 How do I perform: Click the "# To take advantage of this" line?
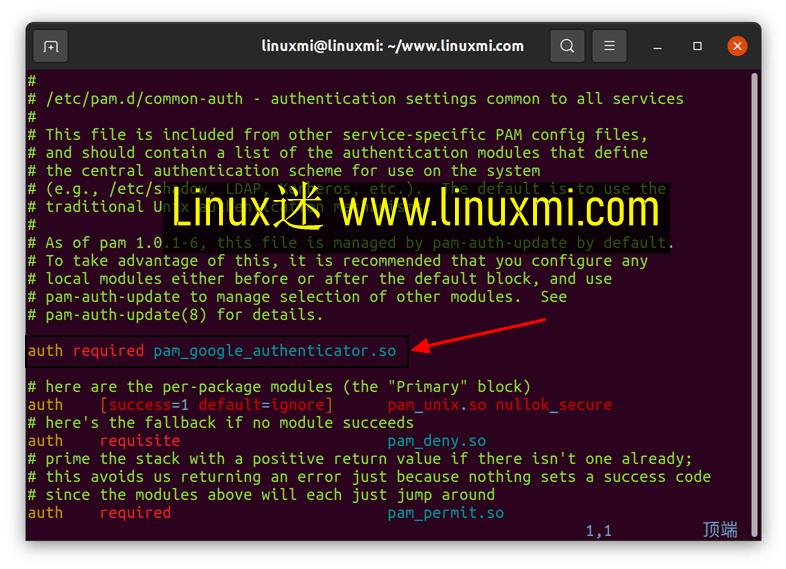pyautogui.click(x=338, y=261)
